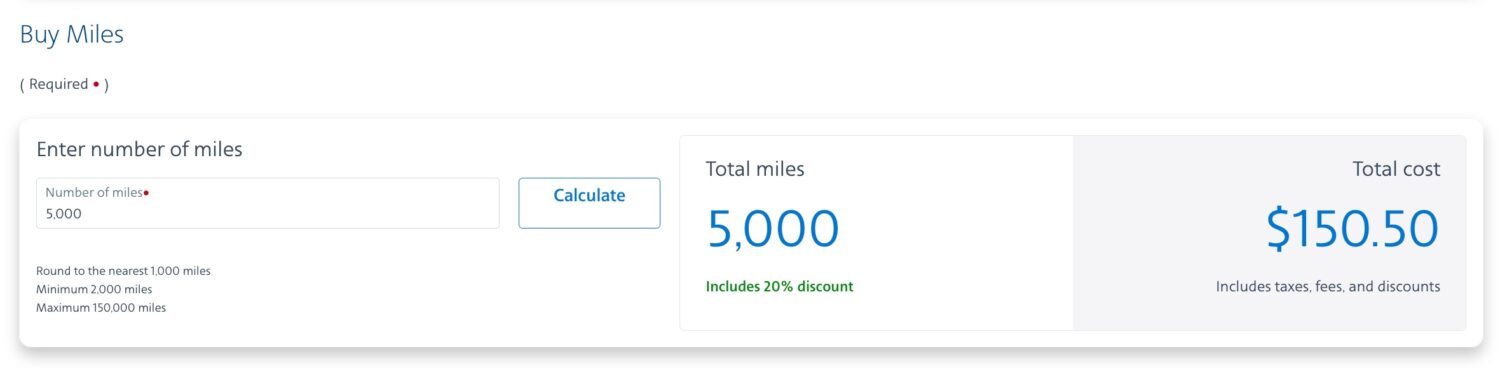Click the 5,000 value inside the miles field
1500x372 pixels.
pos(64,214)
